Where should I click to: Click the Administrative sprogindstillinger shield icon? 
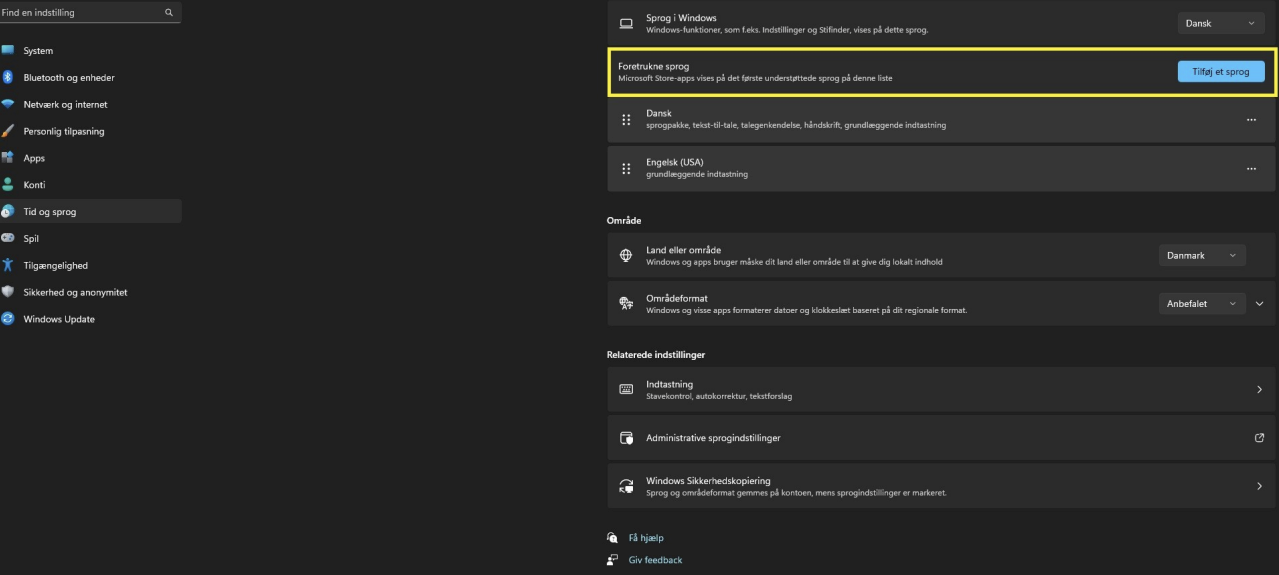[x=626, y=438]
